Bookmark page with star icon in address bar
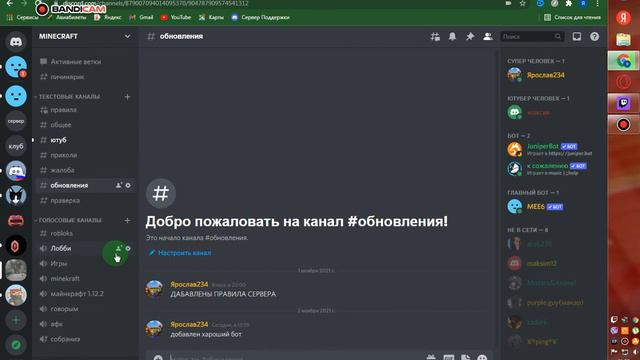 [x=522, y=3]
